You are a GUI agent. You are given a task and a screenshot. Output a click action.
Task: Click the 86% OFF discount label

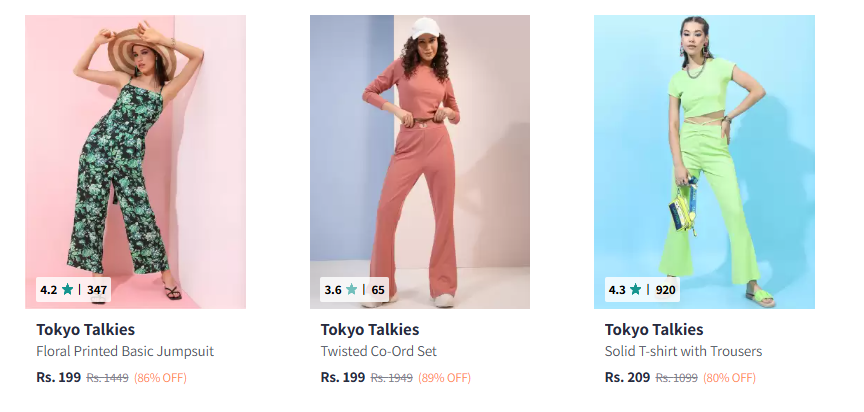(x=160, y=378)
